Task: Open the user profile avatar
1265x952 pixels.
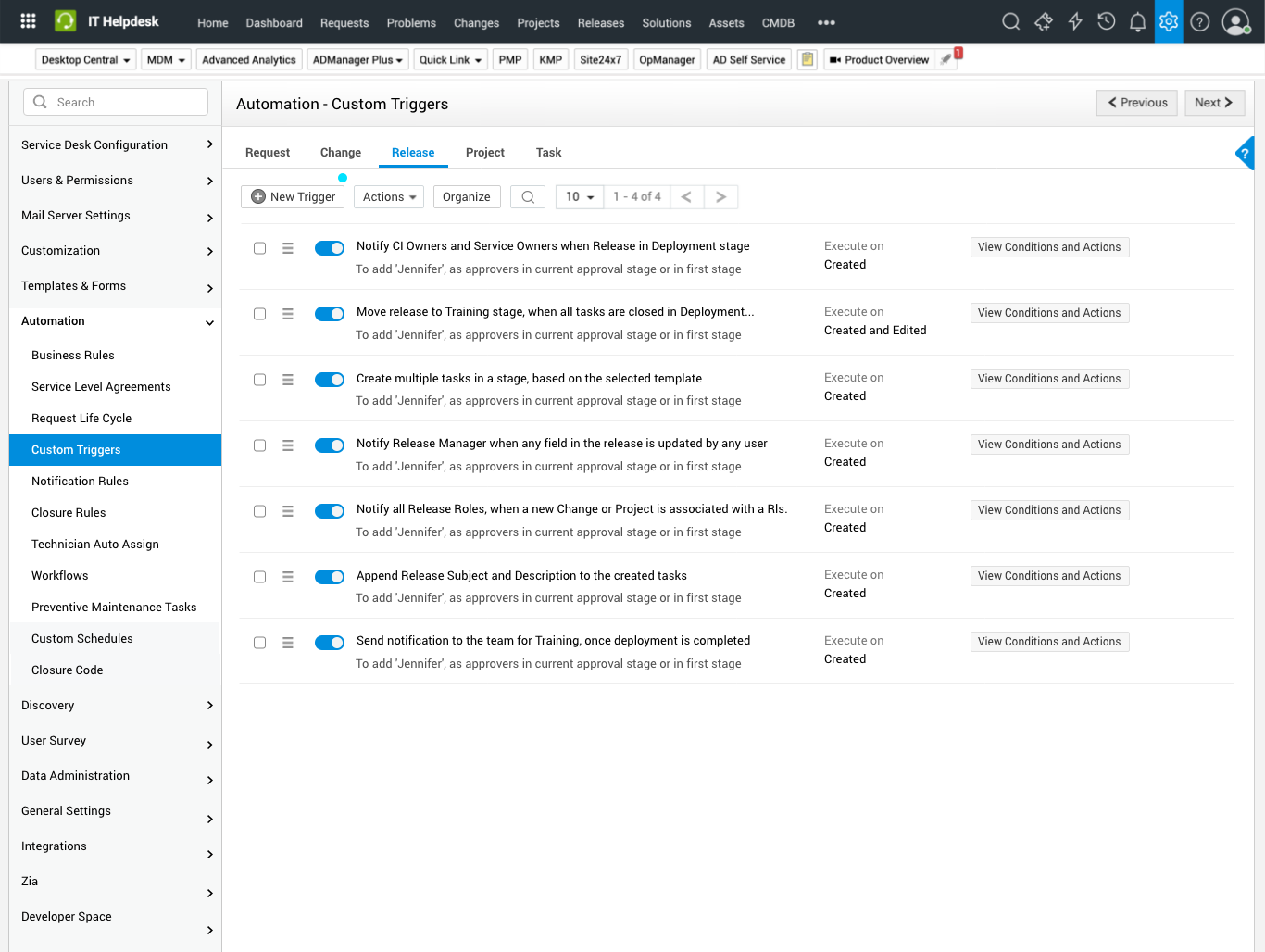Action: pyautogui.click(x=1236, y=22)
